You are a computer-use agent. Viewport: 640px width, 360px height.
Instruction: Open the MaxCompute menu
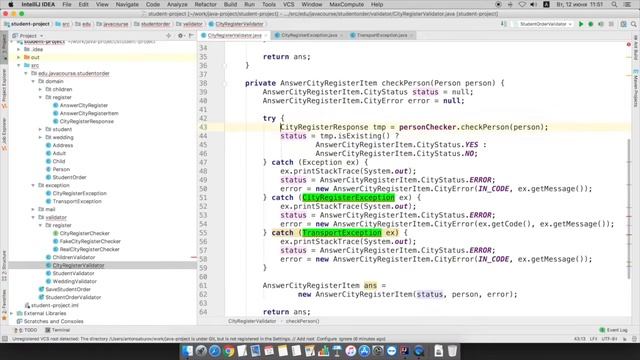(346, 4)
